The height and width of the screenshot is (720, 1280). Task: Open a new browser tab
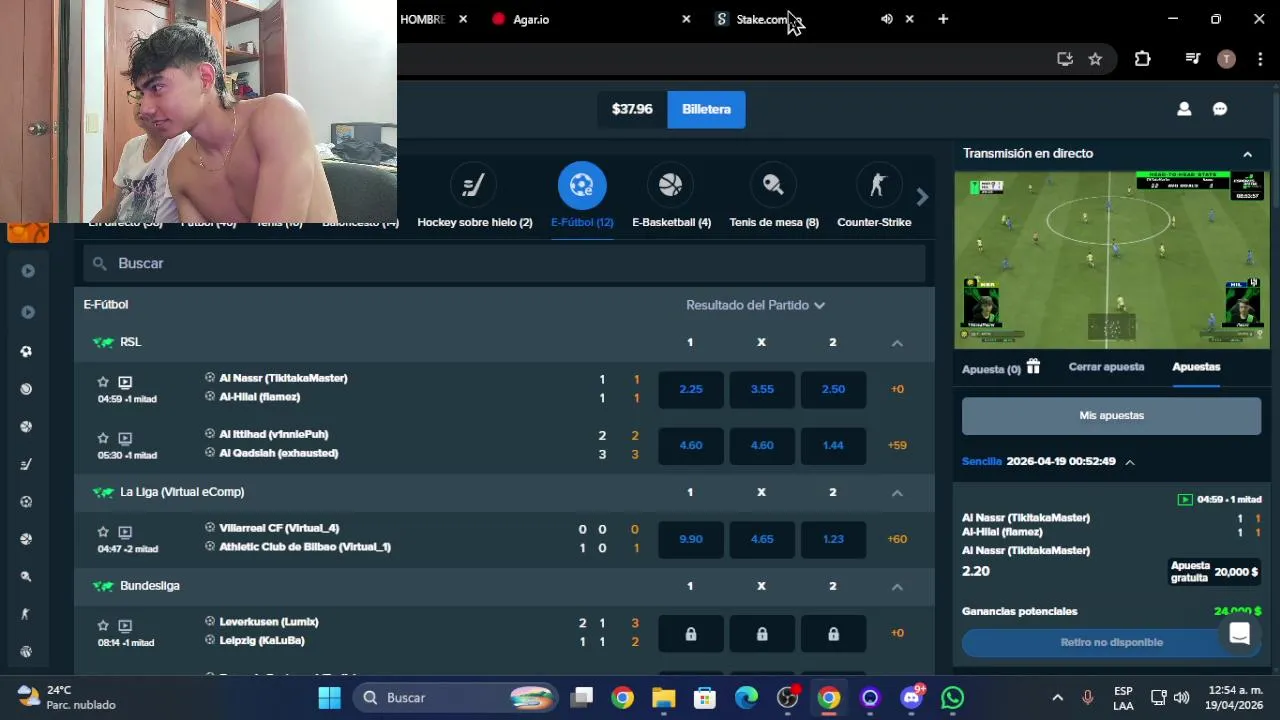[942, 19]
